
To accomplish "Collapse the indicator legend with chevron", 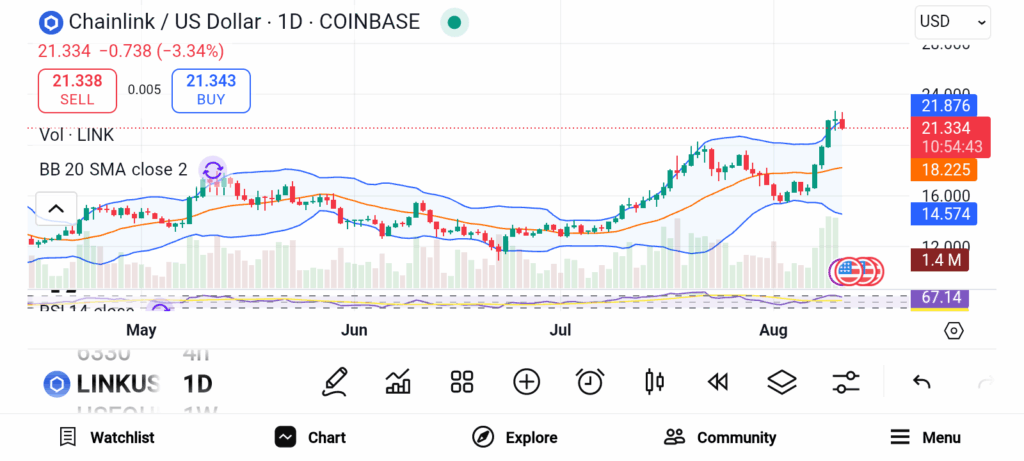I will (x=56, y=209).
